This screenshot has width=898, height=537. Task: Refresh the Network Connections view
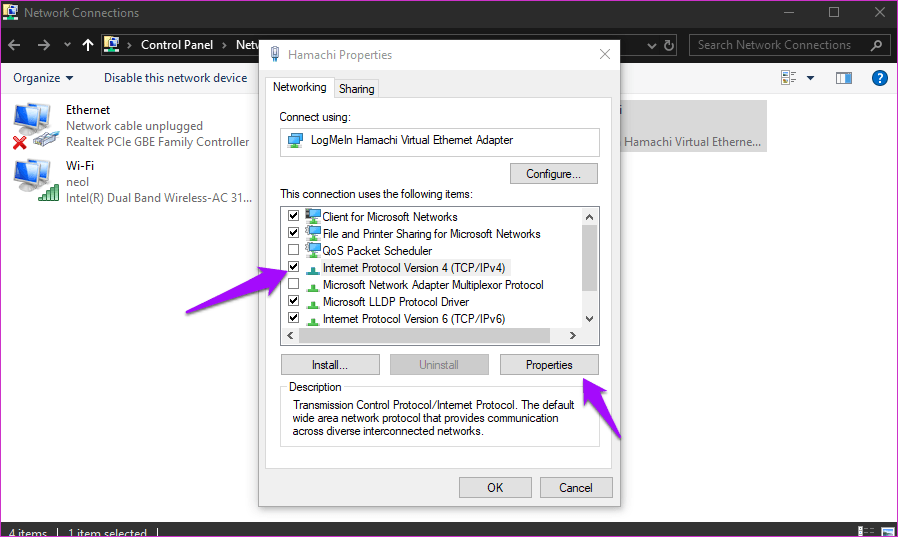[x=669, y=45]
